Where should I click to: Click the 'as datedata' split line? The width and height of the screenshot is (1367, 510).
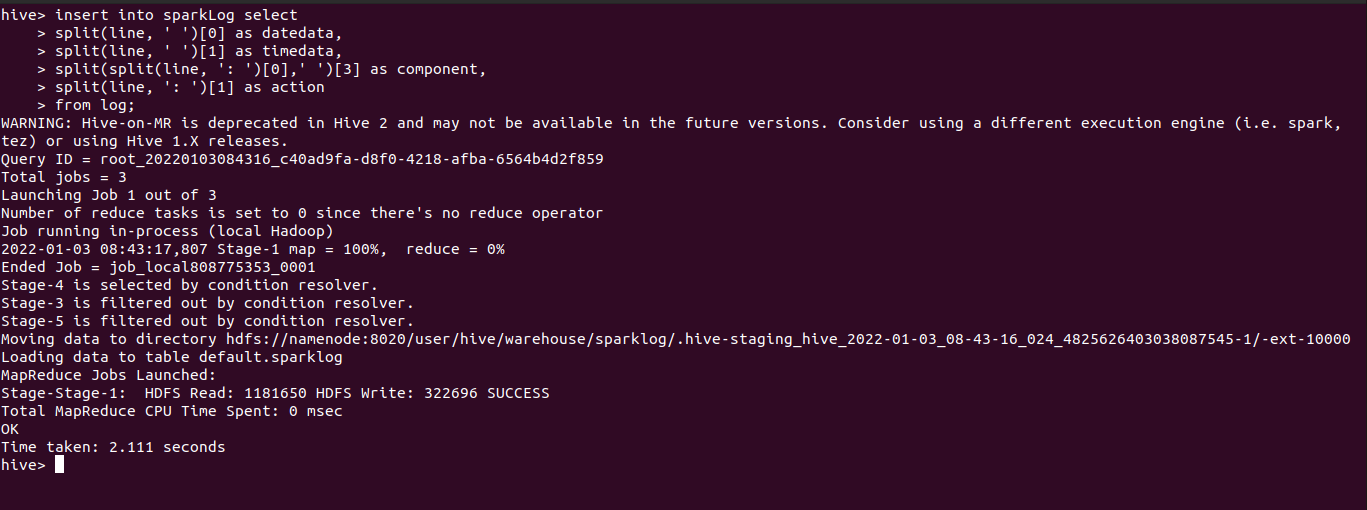190,33
